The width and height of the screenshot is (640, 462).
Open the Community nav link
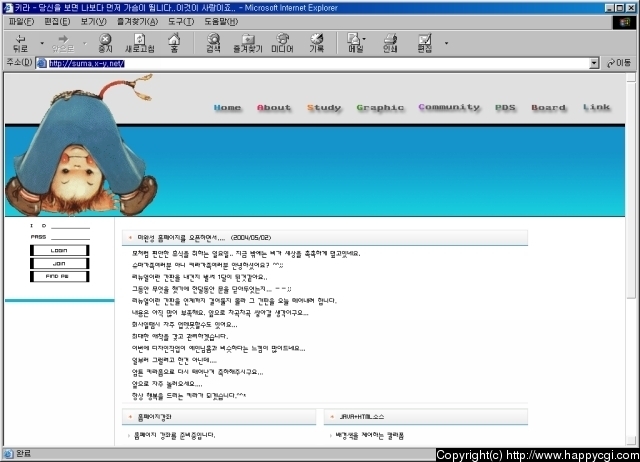click(x=449, y=107)
